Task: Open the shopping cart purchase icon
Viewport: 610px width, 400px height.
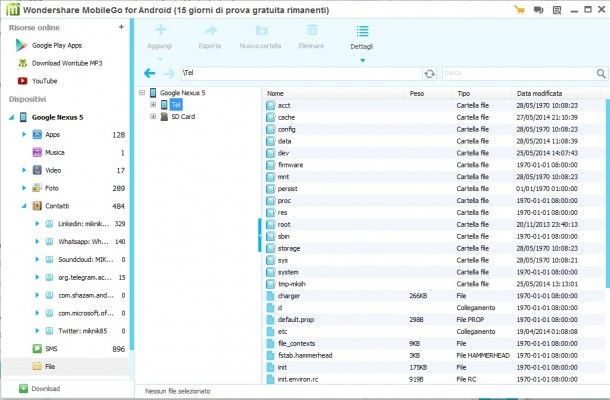Action: click(x=519, y=10)
